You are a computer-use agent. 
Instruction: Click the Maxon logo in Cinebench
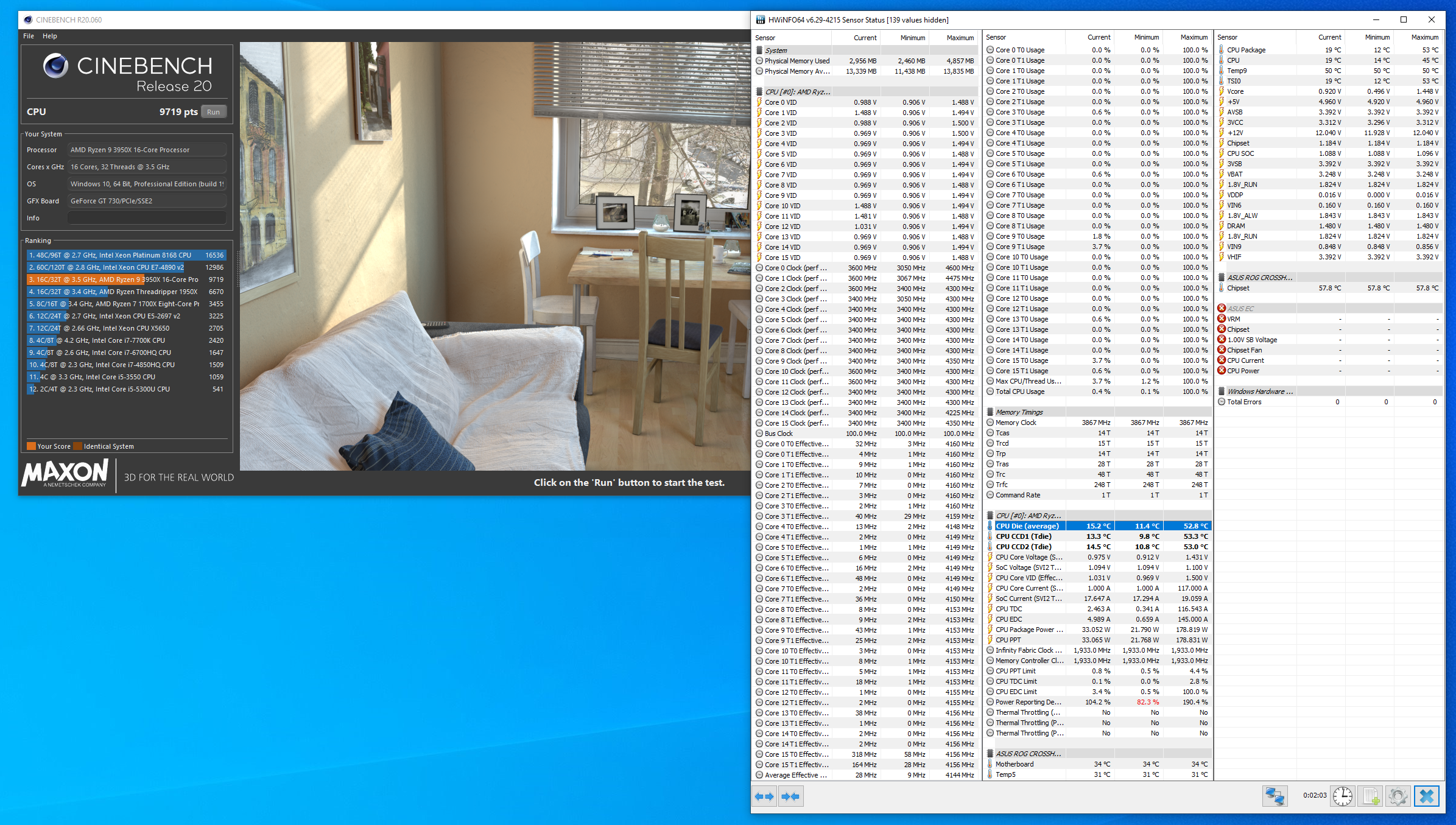[65, 474]
